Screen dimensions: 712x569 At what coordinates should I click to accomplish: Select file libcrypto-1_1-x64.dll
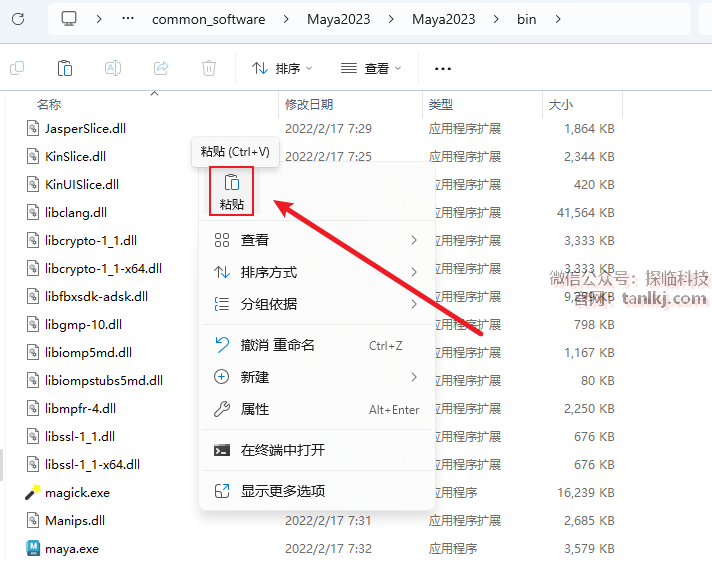coord(104,269)
